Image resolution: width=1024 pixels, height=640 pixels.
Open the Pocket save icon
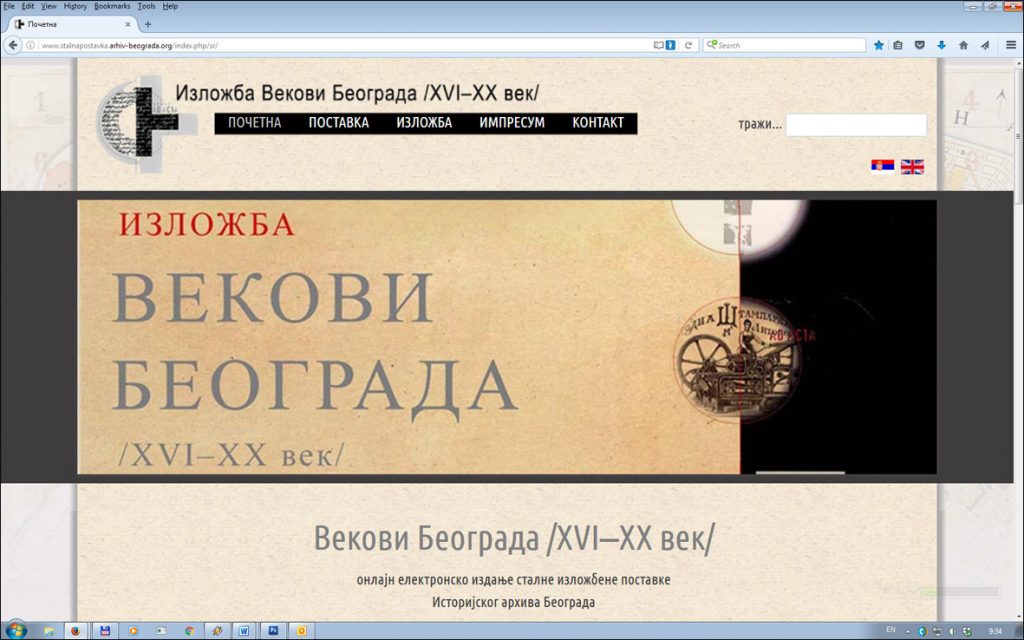point(920,45)
